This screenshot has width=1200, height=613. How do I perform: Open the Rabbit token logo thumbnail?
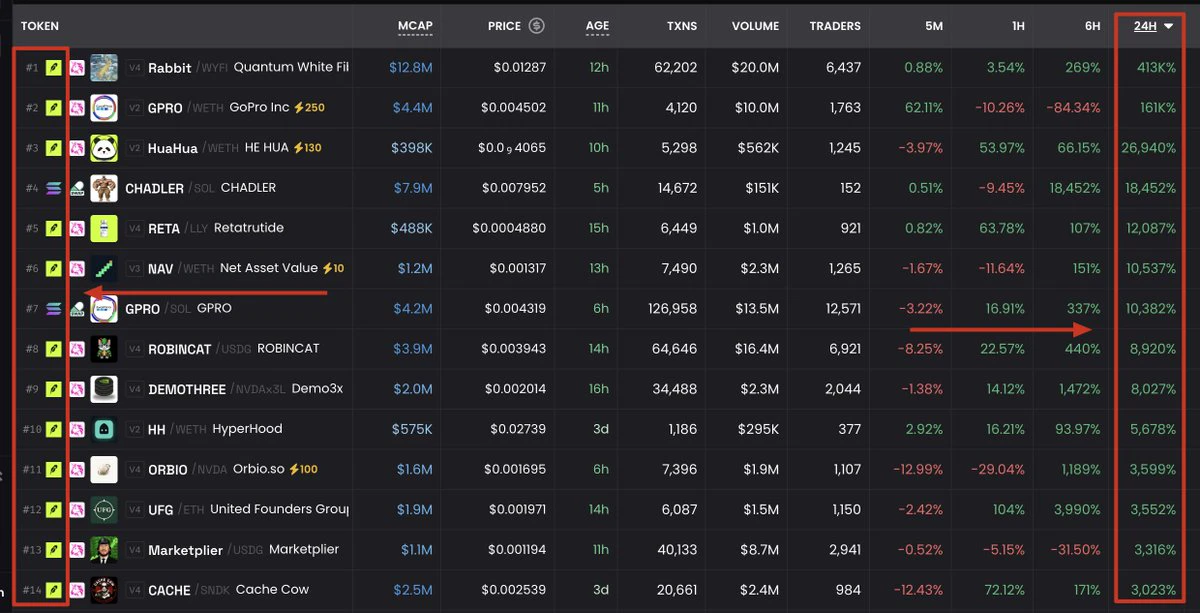point(104,68)
